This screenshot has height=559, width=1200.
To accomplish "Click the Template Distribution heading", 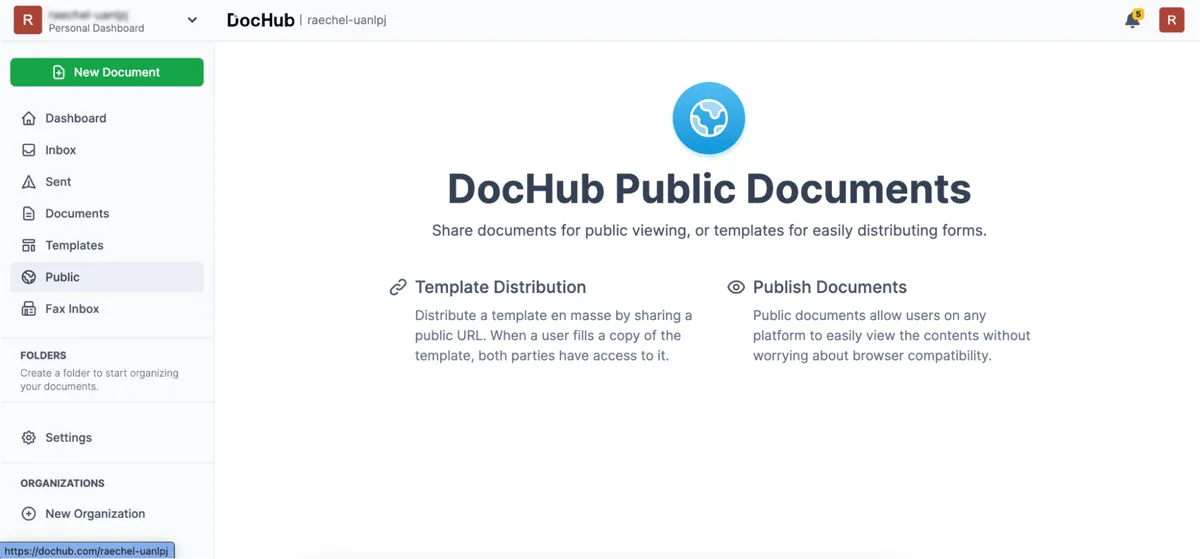I will (500, 287).
